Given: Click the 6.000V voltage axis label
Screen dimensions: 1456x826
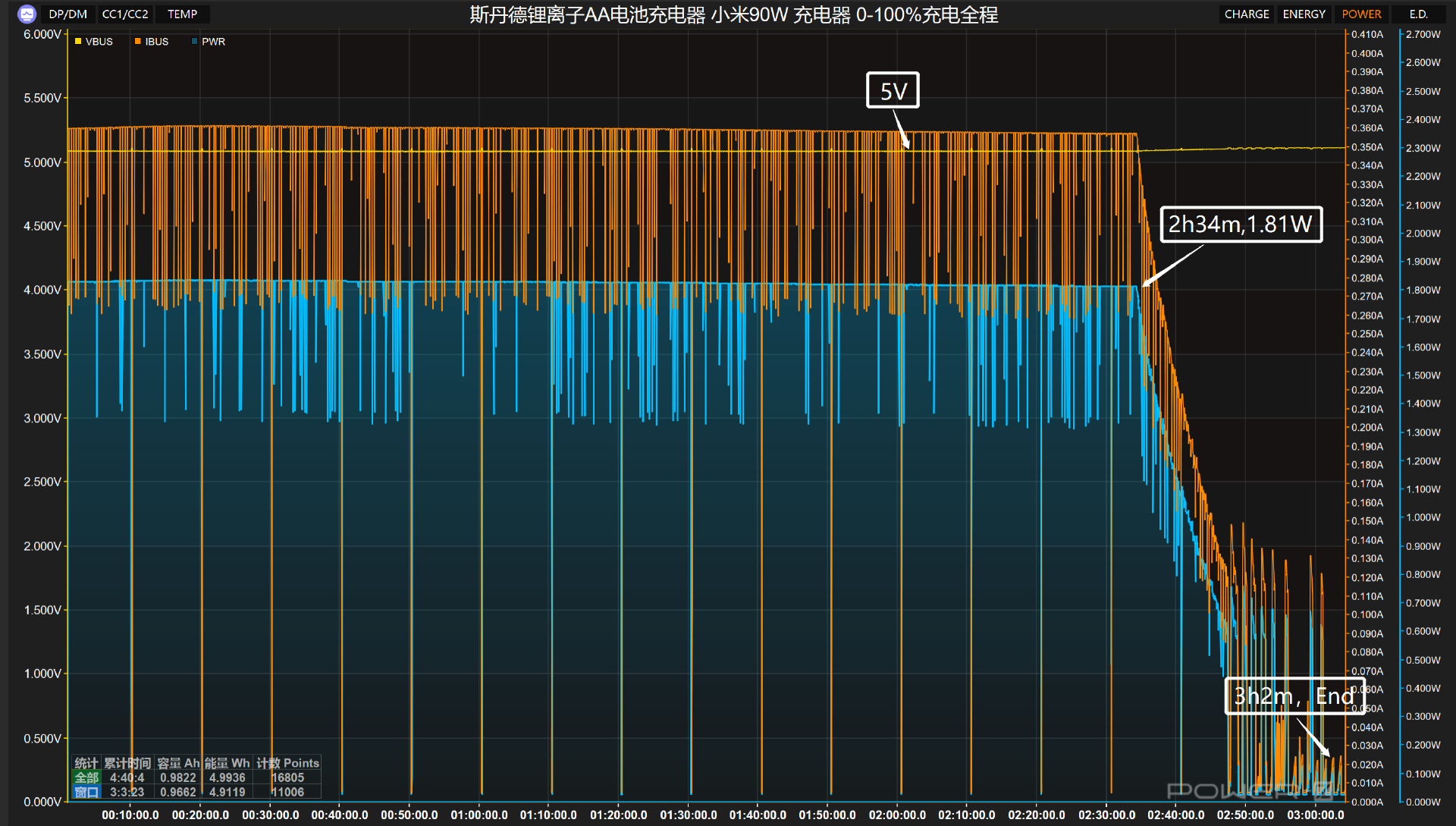Looking at the screenshot, I should [x=42, y=34].
